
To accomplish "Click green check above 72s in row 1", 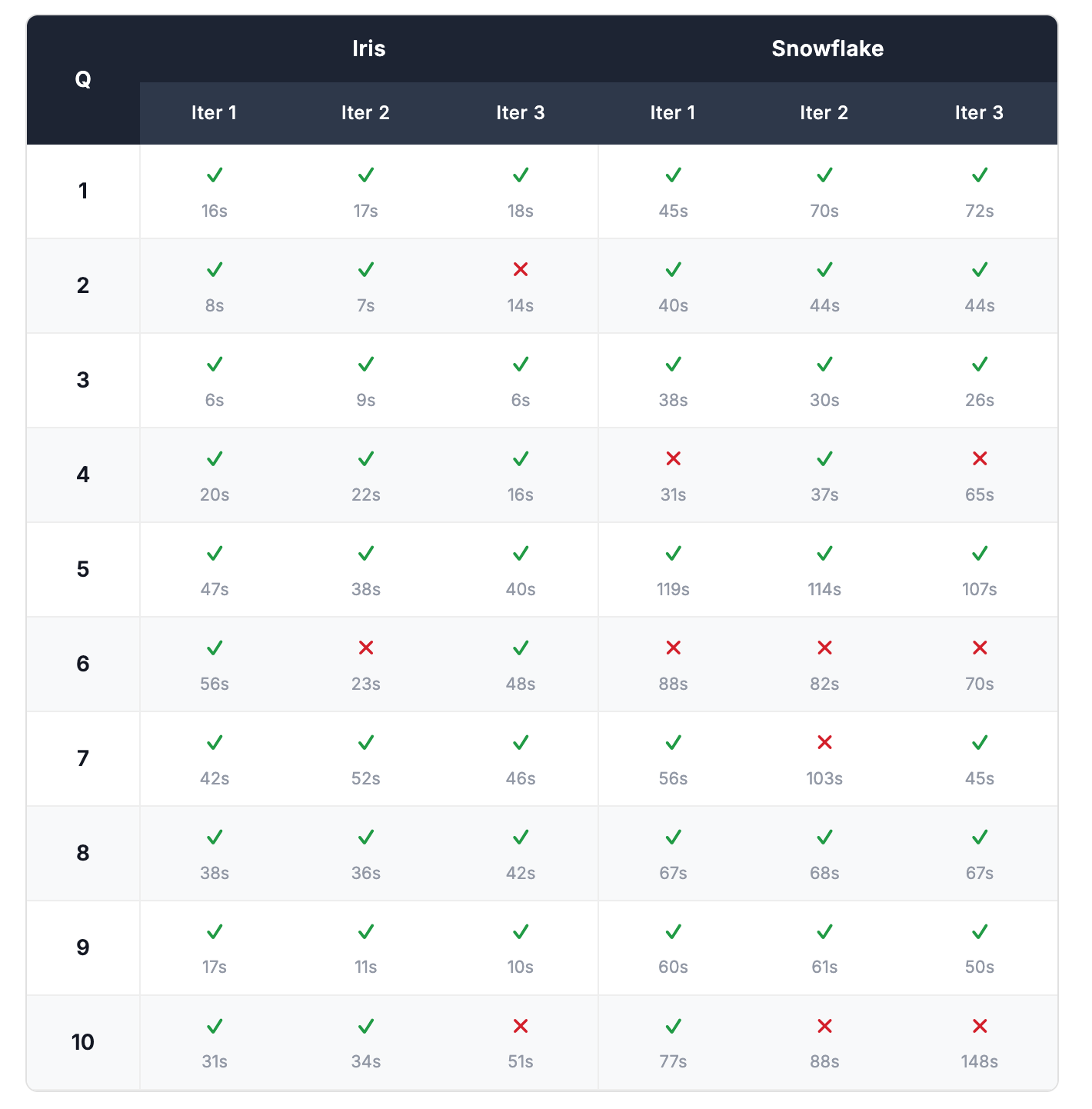I will coord(979,175).
